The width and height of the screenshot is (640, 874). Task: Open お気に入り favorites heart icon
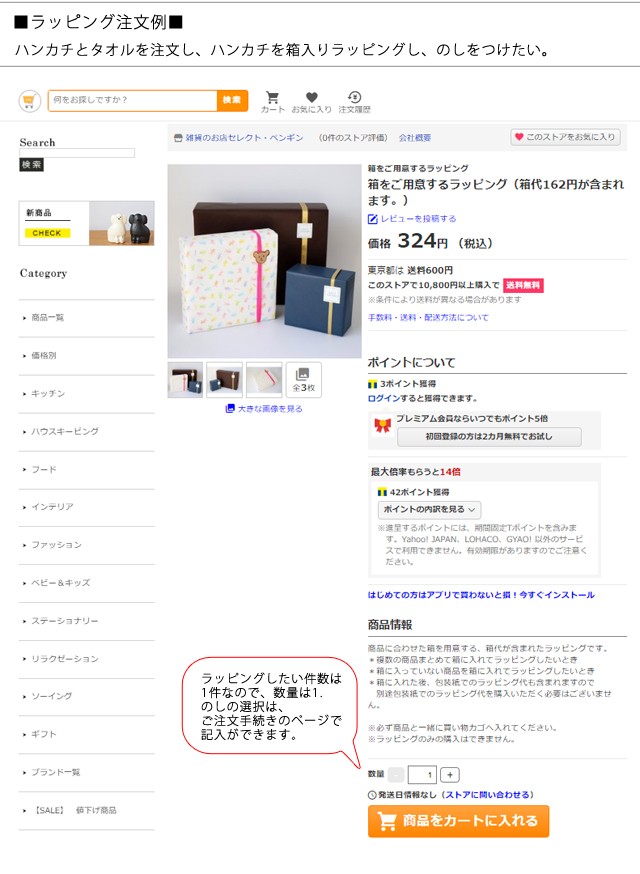point(311,100)
